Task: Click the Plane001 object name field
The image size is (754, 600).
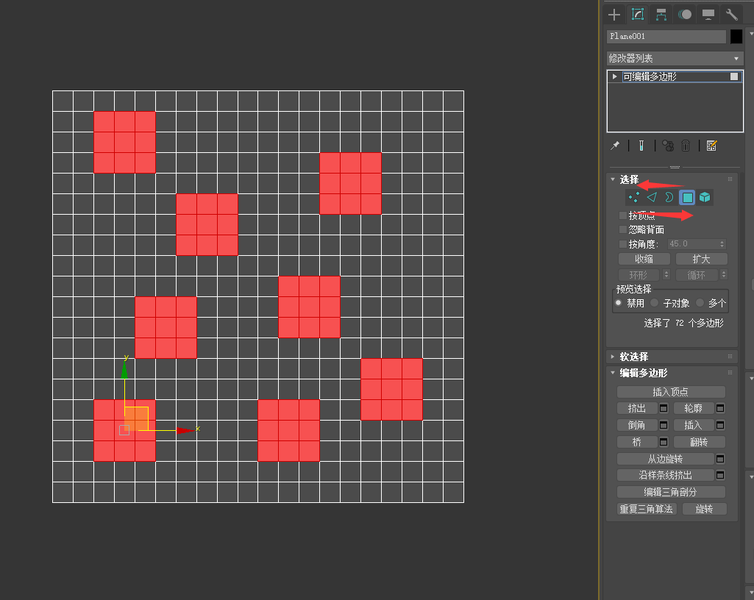Action: coord(666,37)
